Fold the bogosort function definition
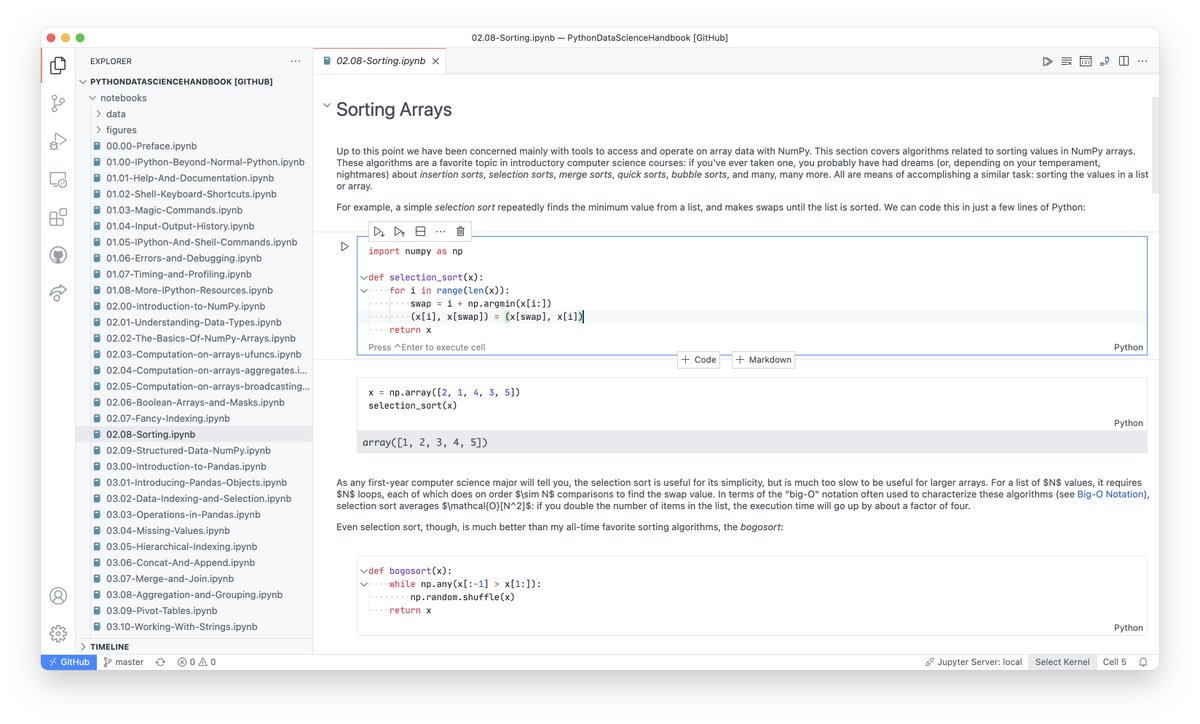 click(363, 571)
